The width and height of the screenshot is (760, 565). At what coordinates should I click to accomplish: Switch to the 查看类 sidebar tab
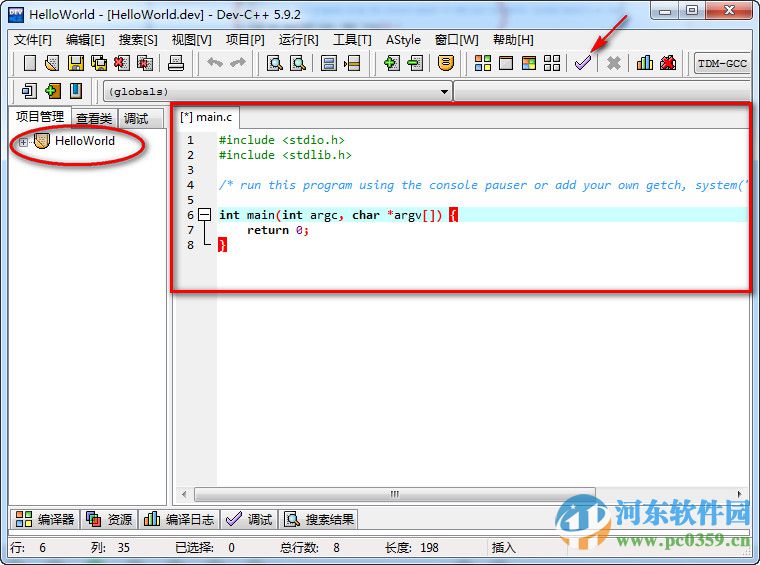click(x=94, y=118)
